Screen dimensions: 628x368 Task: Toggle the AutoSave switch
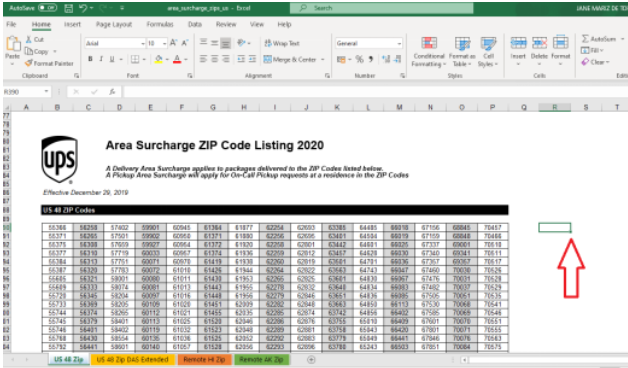point(47,8)
